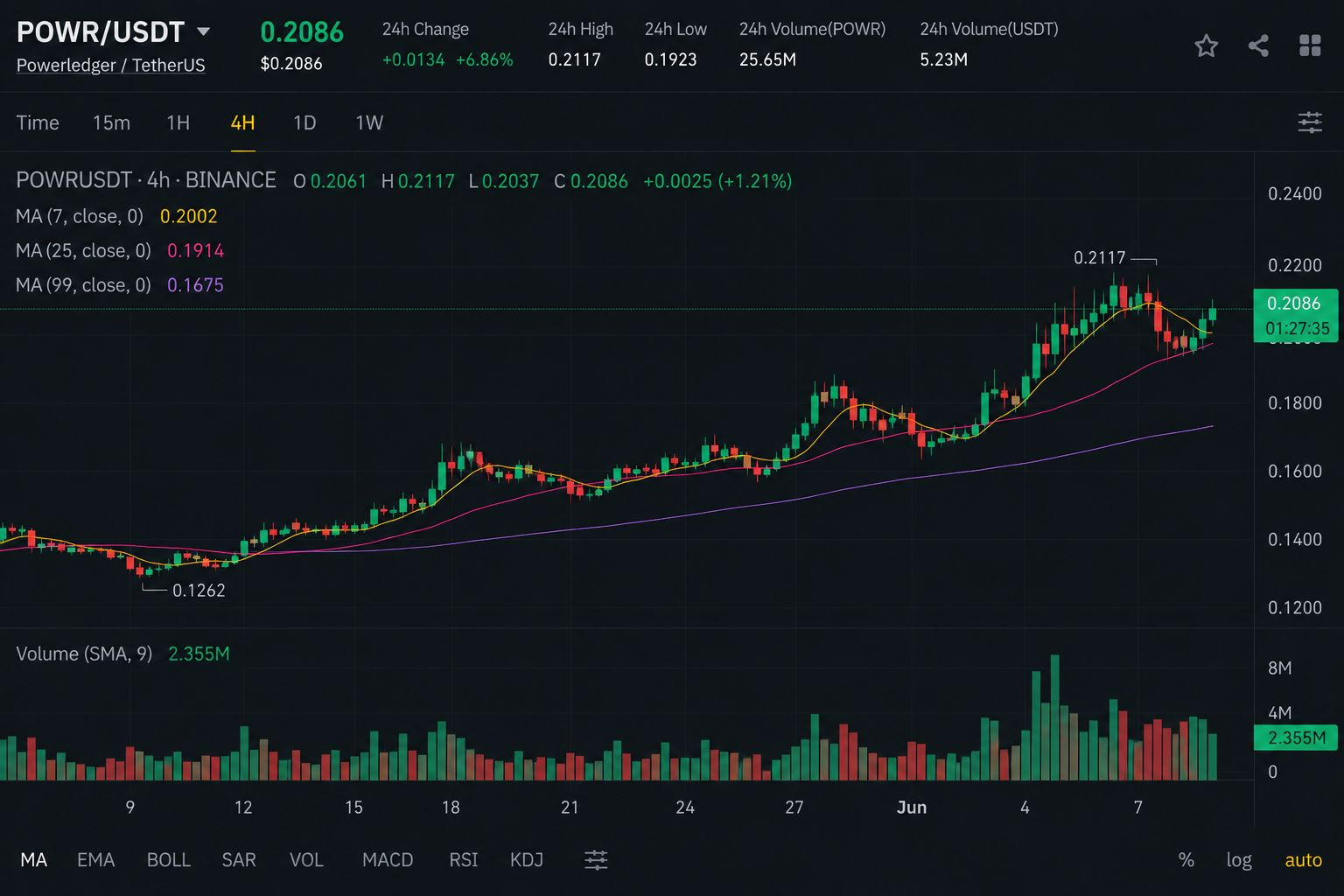Viewport: 1344px width, 896px height.
Task: Enable the MACD sub-indicator
Action: (x=388, y=859)
